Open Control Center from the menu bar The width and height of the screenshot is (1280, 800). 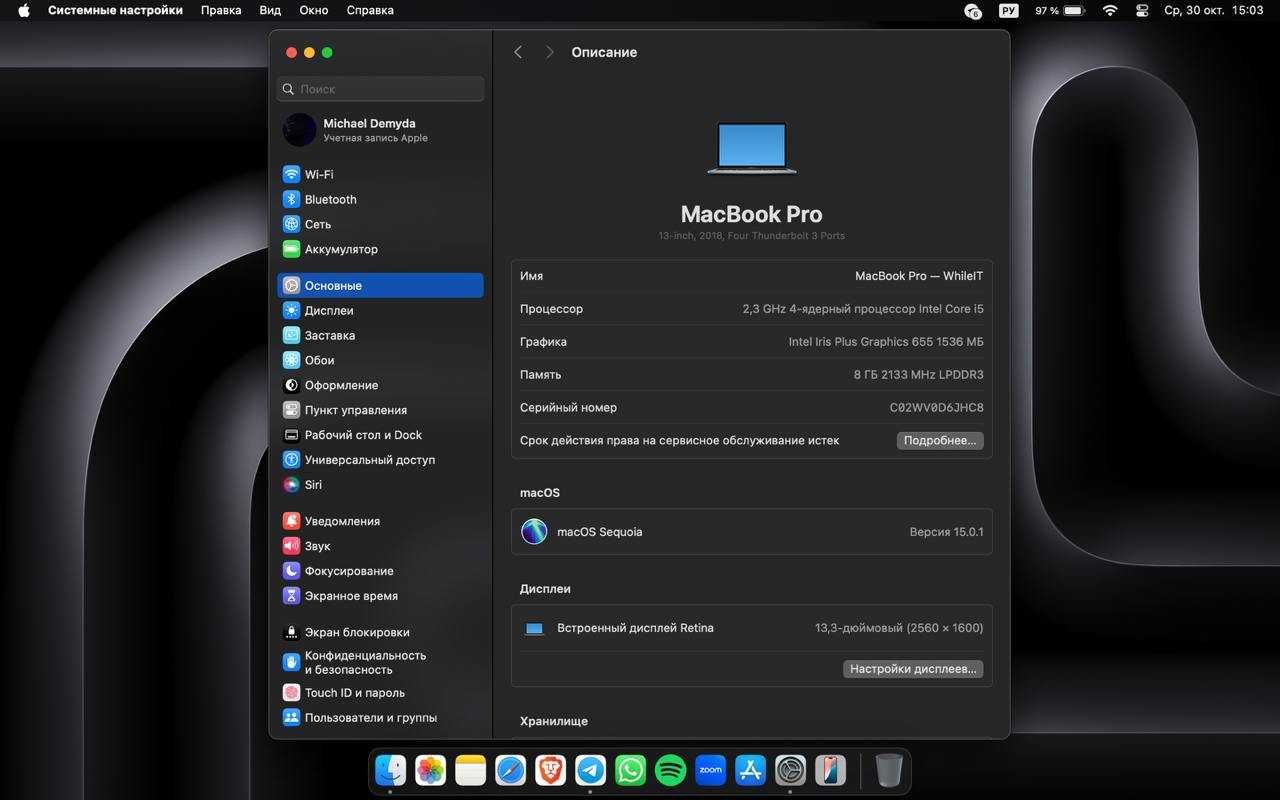[x=1142, y=10]
